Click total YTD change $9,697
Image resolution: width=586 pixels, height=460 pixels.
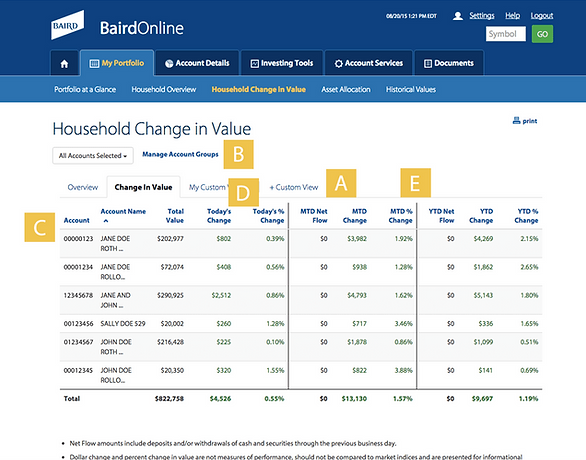[x=482, y=399]
